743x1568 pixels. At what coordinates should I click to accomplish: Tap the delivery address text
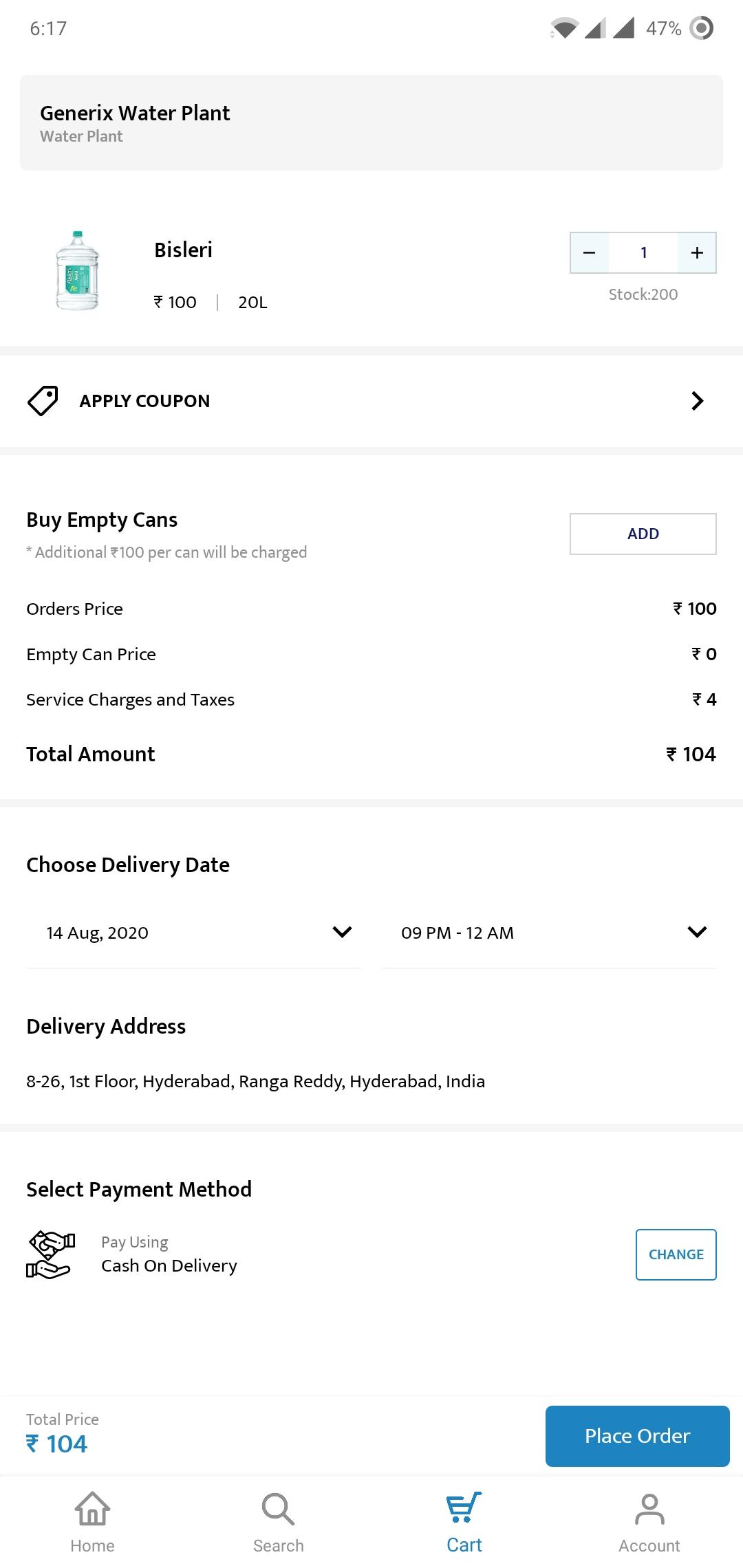(255, 1081)
